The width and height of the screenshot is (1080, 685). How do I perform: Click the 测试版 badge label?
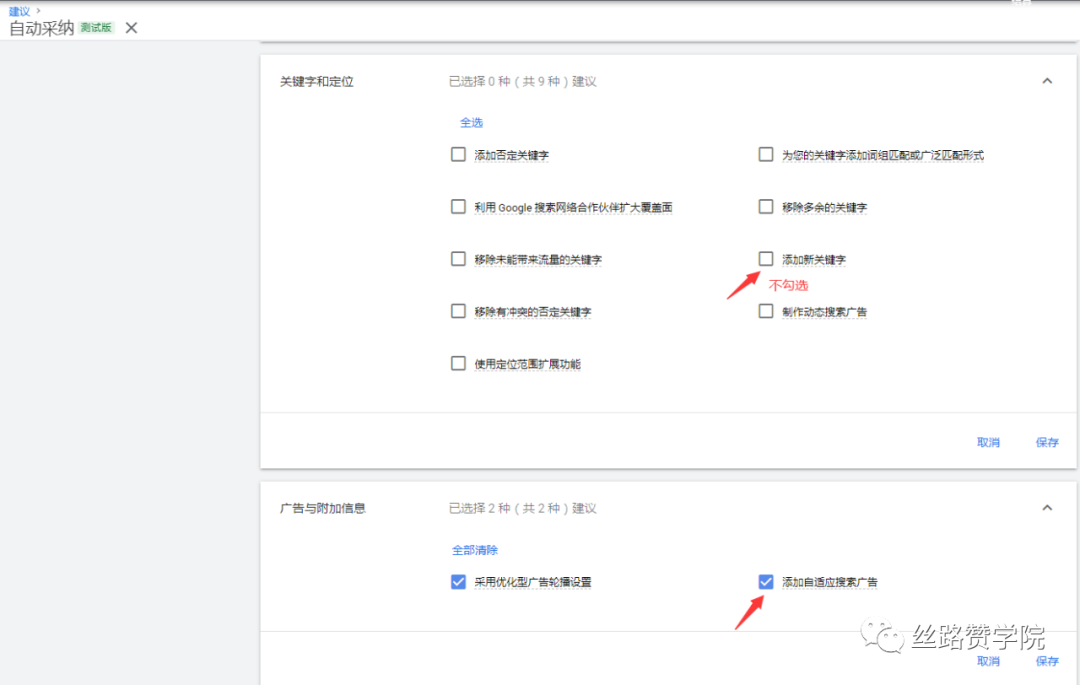[x=96, y=28]
